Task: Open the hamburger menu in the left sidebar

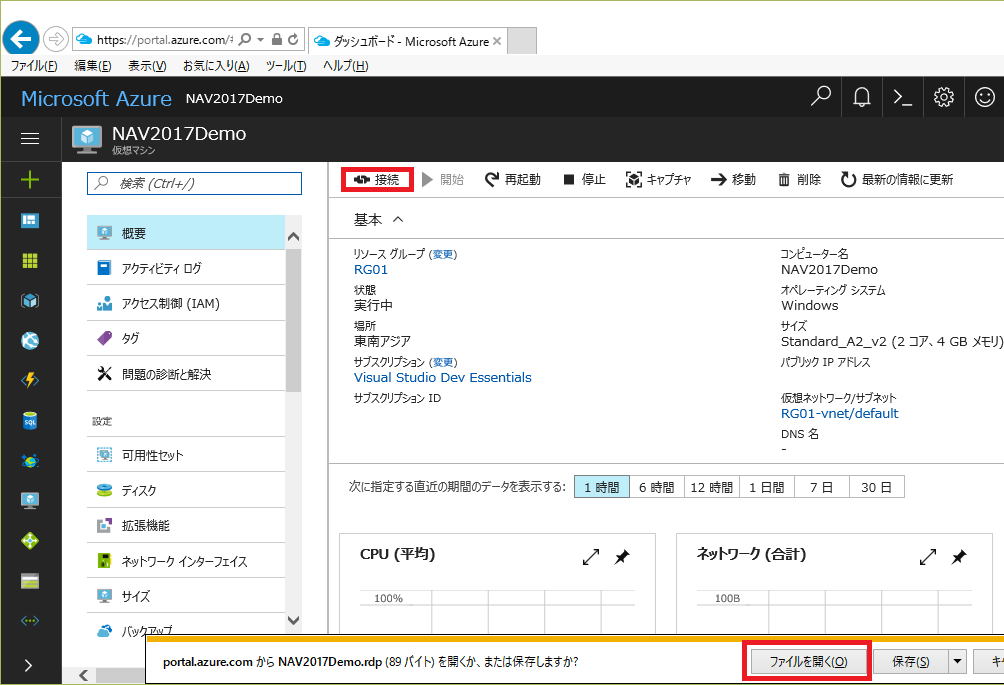Action: click(x=30, y=138)
